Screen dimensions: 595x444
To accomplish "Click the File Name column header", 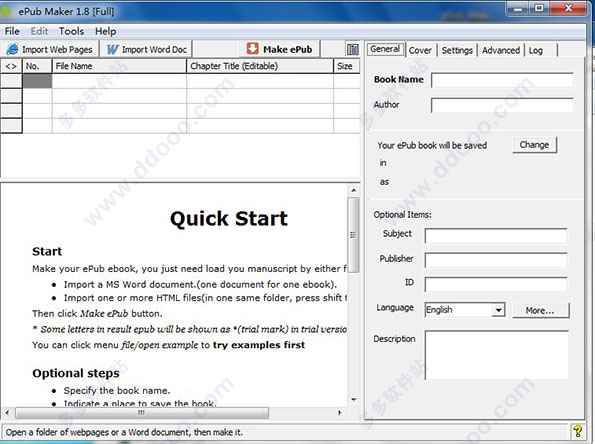I will click(119, 66).
